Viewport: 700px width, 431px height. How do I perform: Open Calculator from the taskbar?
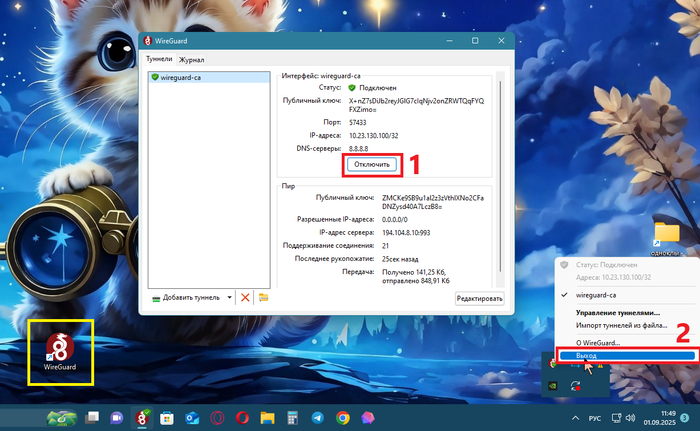point(292,418)
